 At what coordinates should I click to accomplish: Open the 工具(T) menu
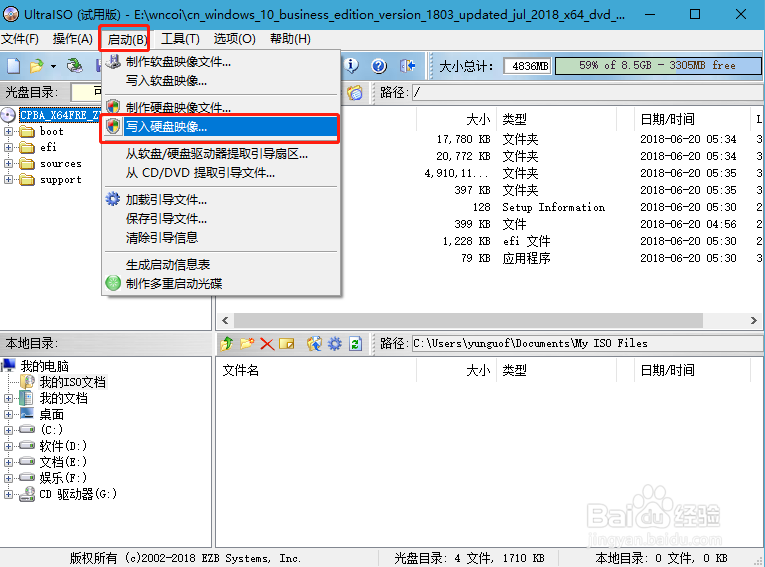(x=181, y=39)
